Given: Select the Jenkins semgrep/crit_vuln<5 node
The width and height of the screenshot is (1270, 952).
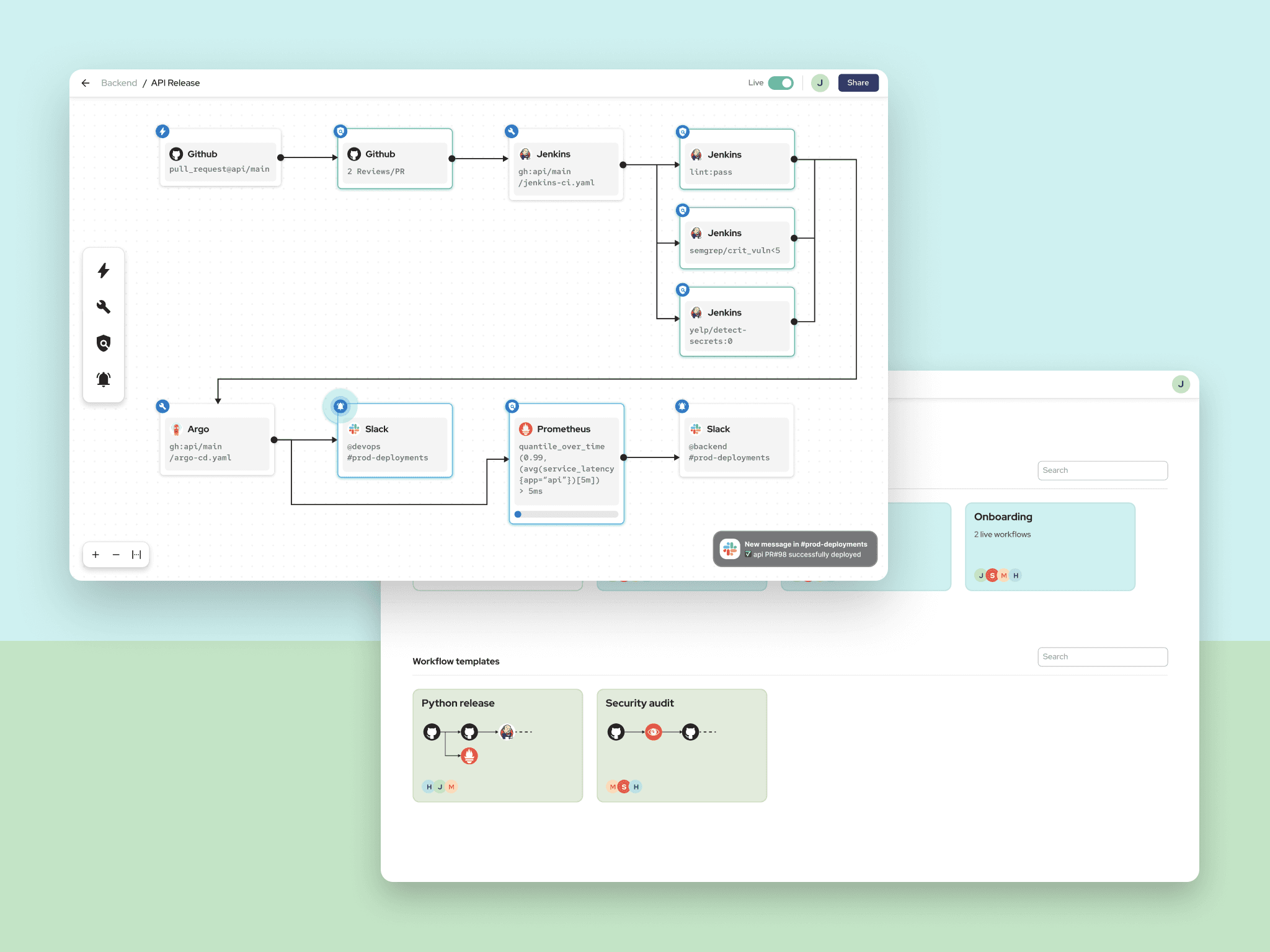Looking at the screenshot, I should (737, 238).
